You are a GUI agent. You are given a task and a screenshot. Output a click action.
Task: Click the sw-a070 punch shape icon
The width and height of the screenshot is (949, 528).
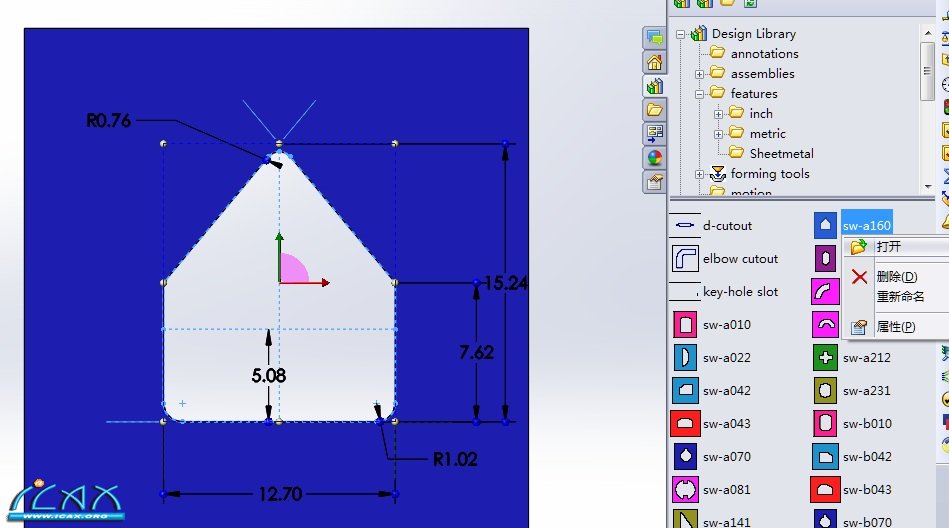pos(685,457)
